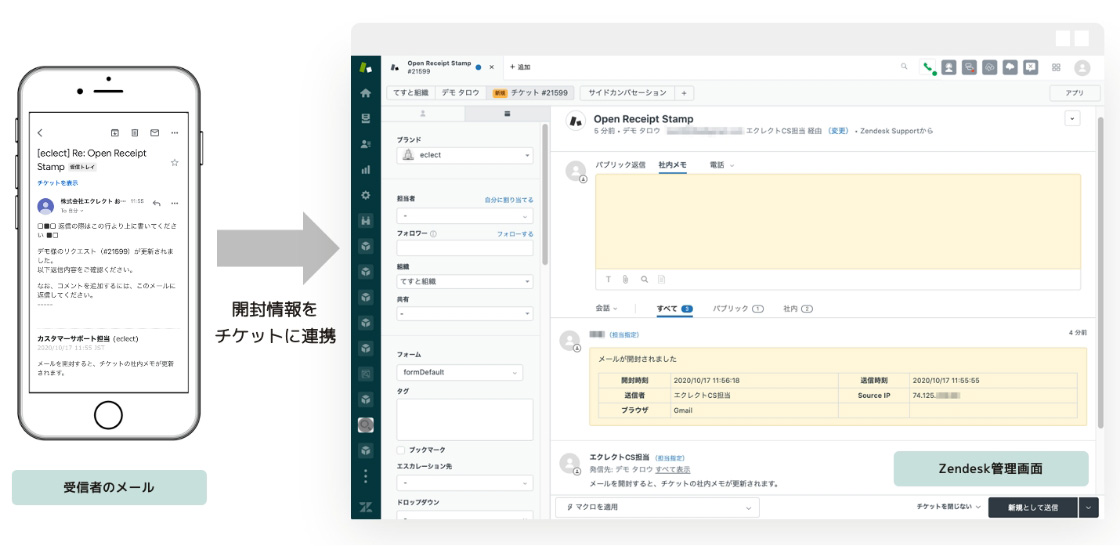Open the Zendesk products grid icon
The image size is (1120, 546).
(1056, 67)
